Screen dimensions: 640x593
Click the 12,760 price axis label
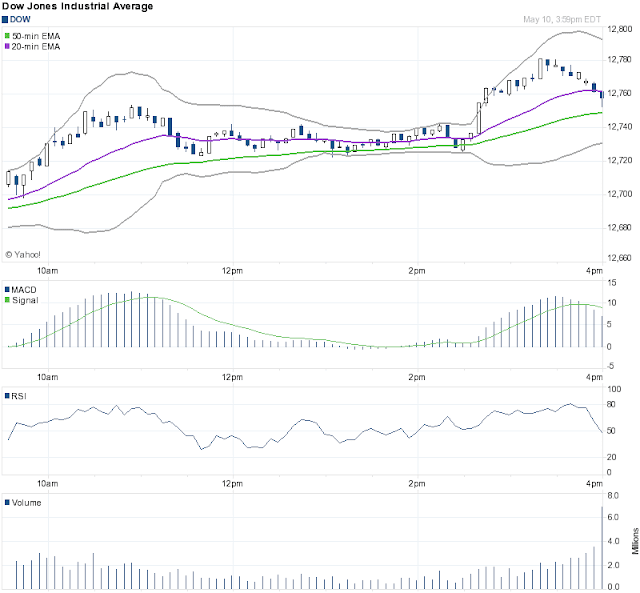620,93
